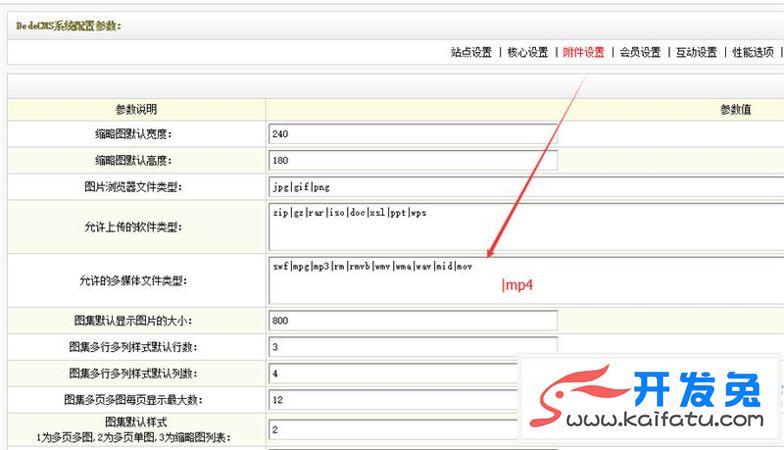
Task: Switch to the 核心设置 tab
Action: point(528,52)
